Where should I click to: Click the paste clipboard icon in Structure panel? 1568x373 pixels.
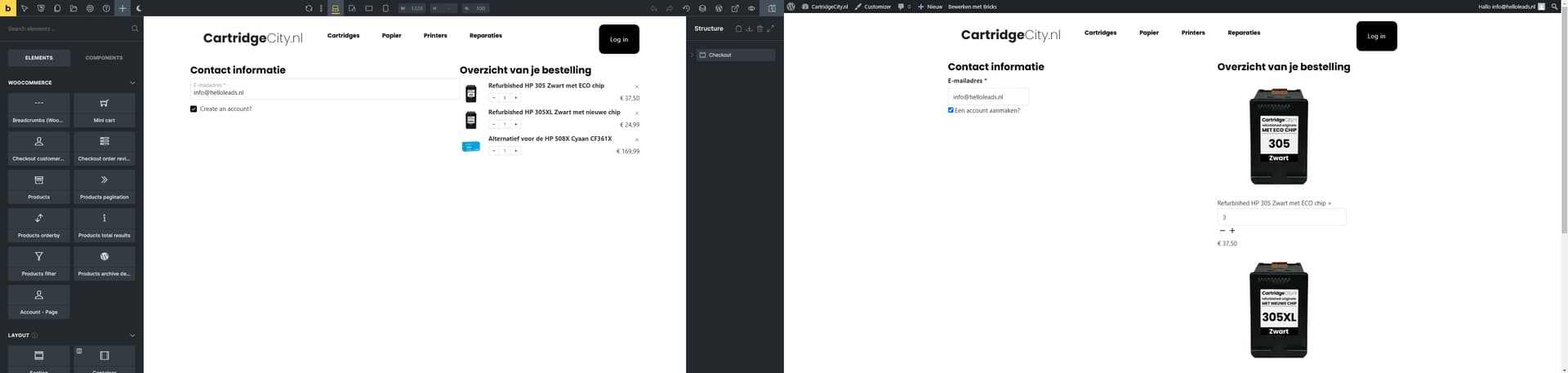pos(738,29)
